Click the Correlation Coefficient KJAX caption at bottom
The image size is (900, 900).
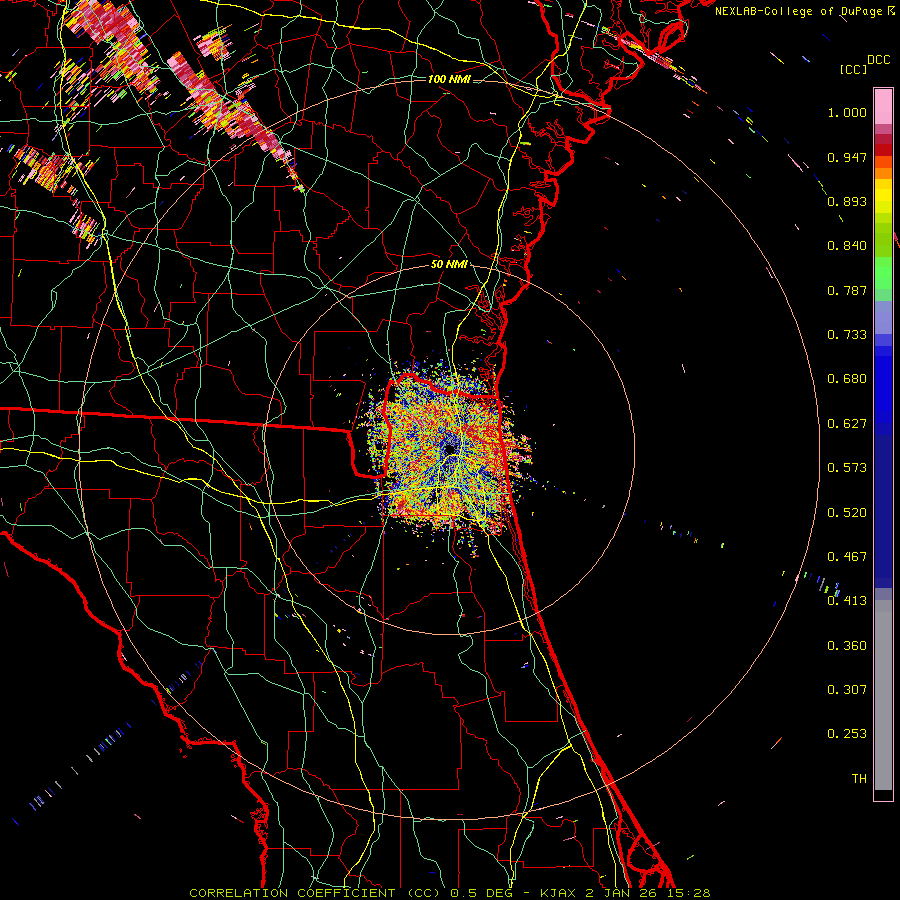(450, 893)
